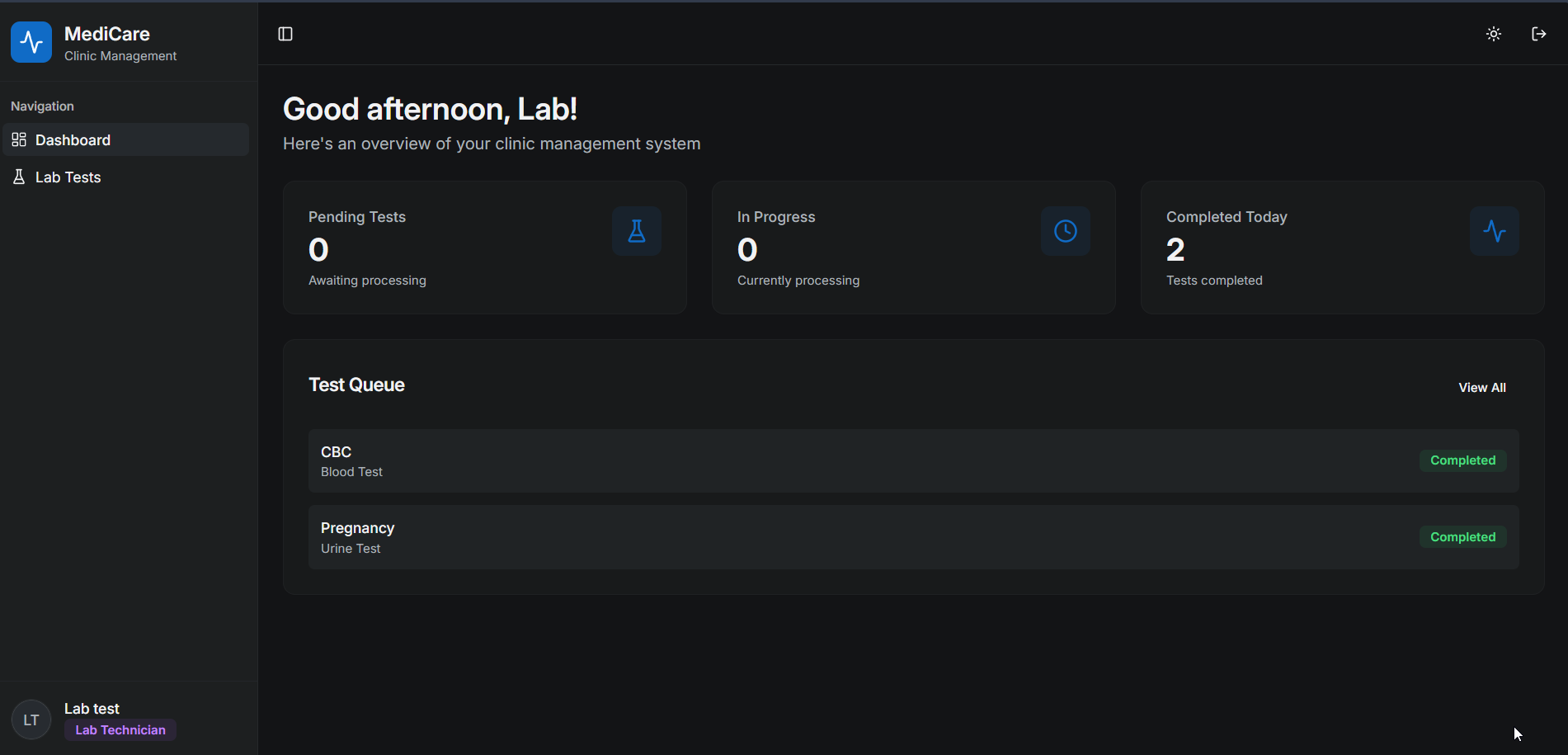This screenshot has width=1568, height=755.
Task: Click the Completed badge on the Pregnancy row
Action: [x=1462, y=537]
